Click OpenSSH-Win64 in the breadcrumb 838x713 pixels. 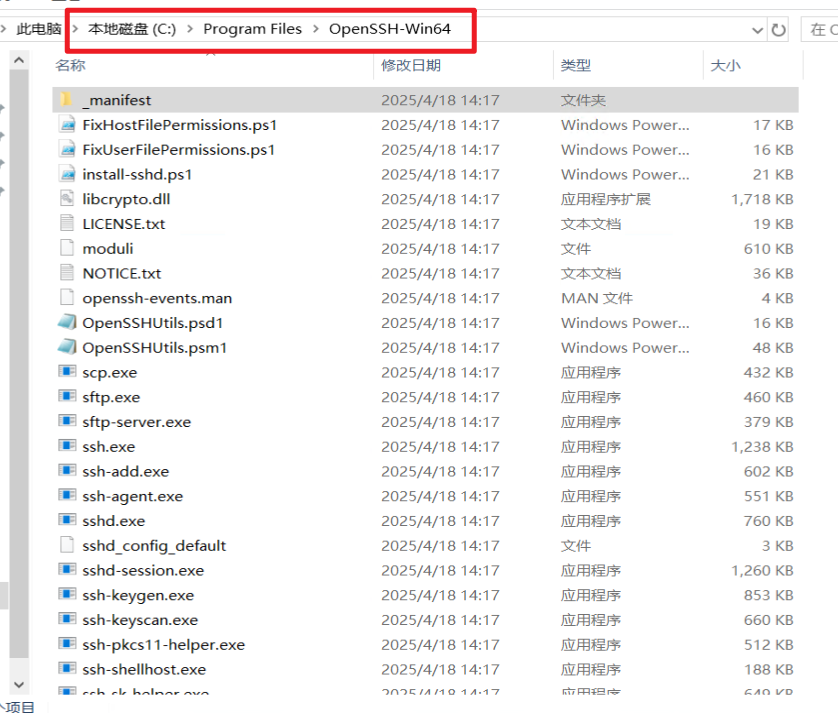(x=390, y=29)
